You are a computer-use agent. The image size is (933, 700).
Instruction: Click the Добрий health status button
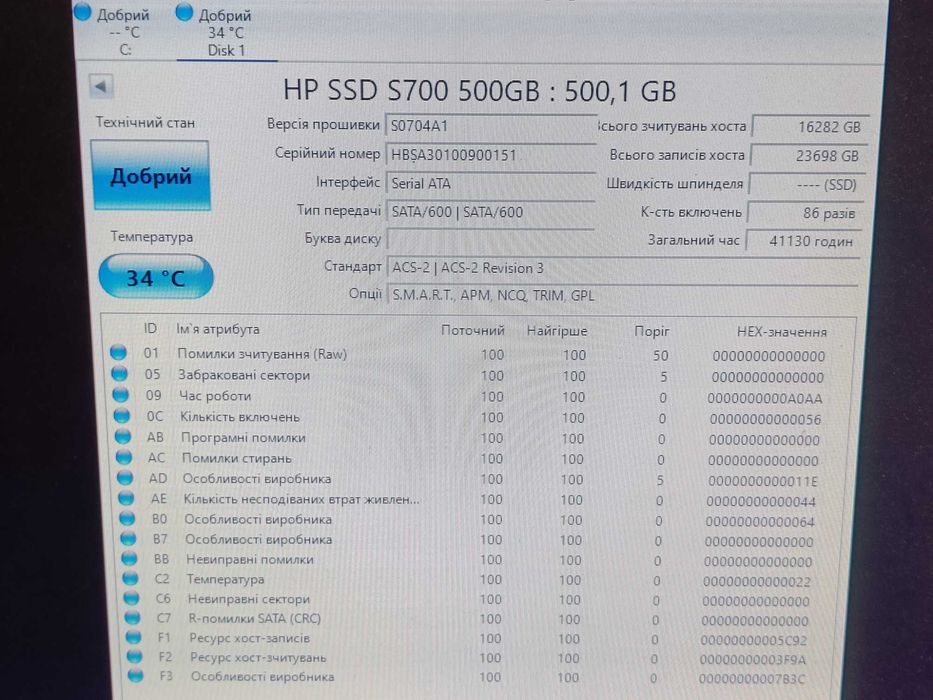pyautogui.click(x=151, y=176)
